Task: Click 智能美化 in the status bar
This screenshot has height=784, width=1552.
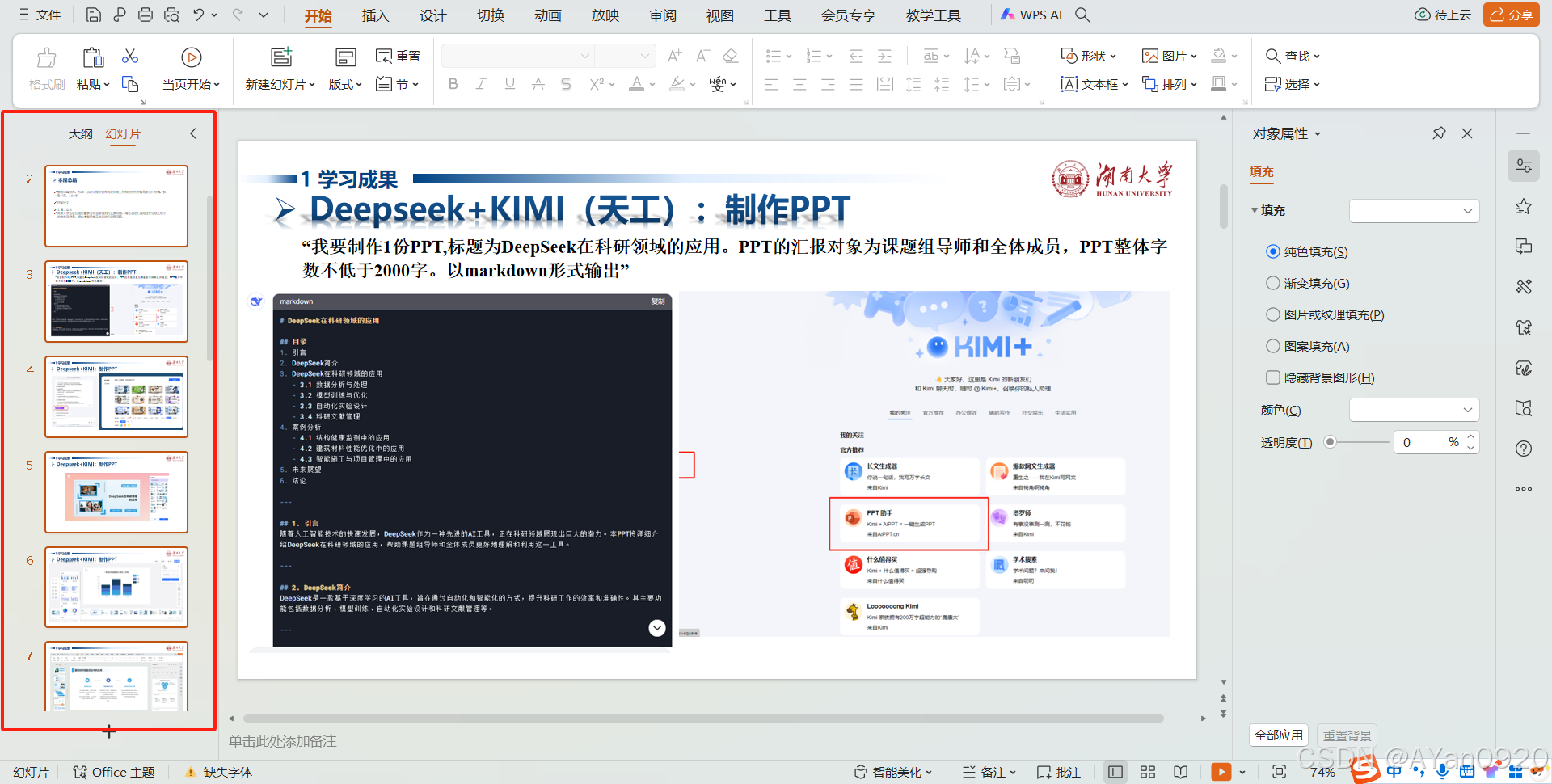Action: tap(894, 772)
